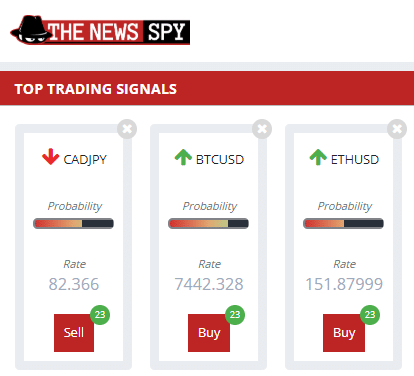Buy the BTCUSD signal
414x376 pixels.
(209, 333)
